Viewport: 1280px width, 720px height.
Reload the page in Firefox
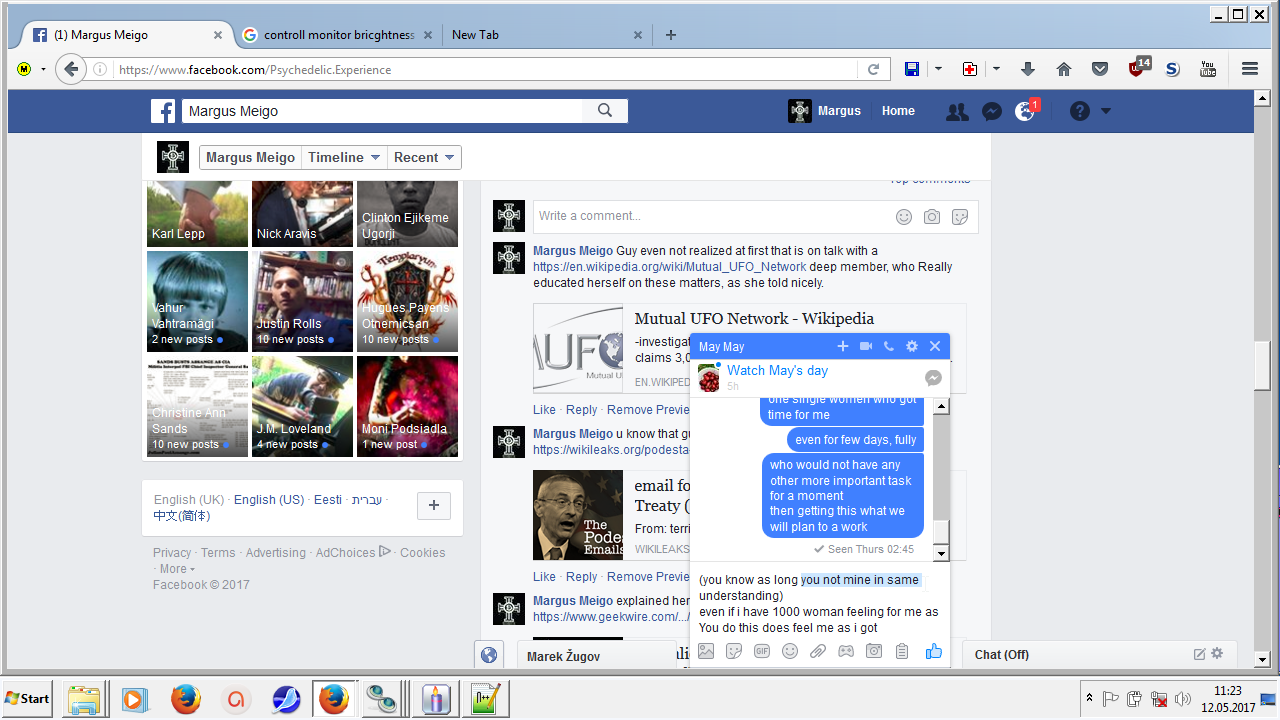point(873,69)
